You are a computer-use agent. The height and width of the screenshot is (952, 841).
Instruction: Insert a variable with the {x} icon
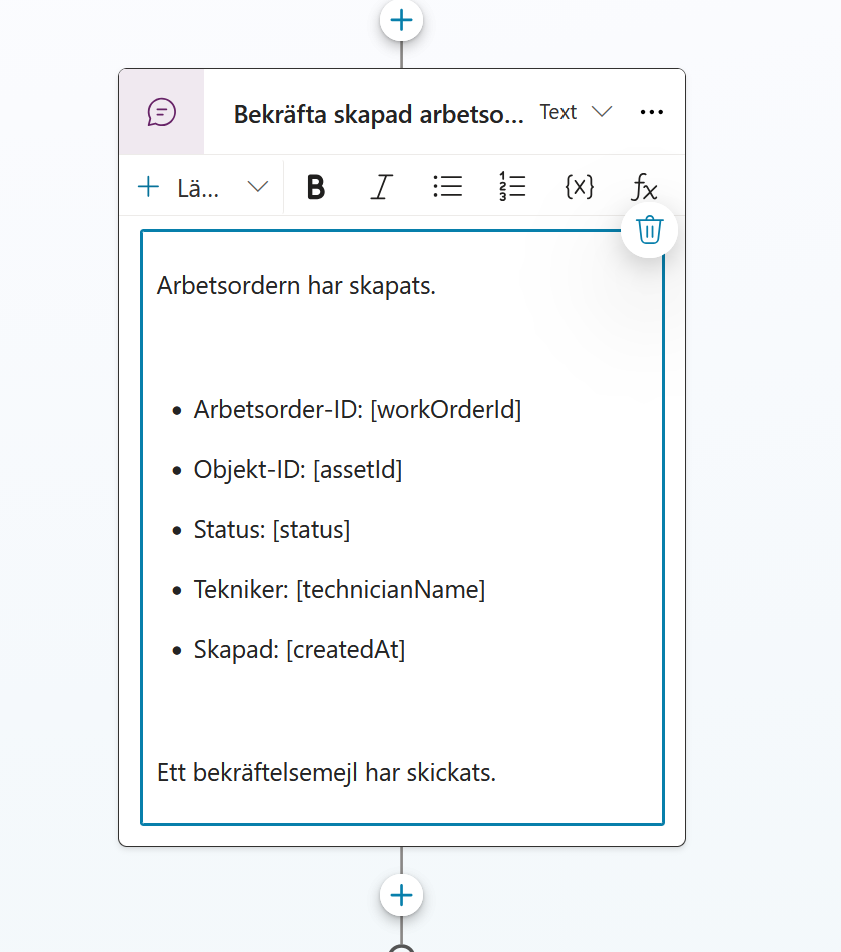[x=579, y=186]
